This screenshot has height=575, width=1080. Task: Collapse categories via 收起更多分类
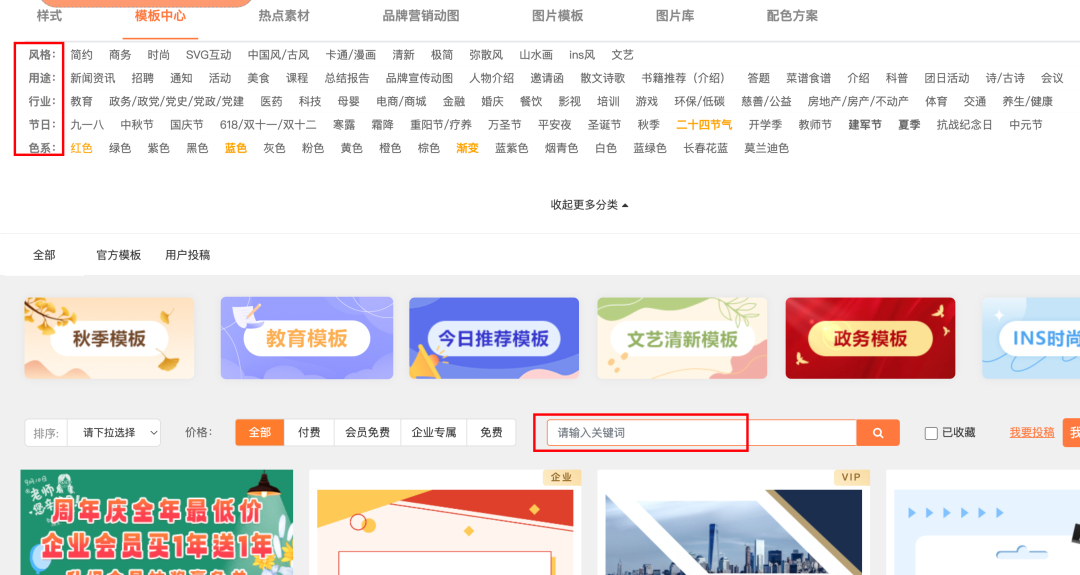point(590,205)
